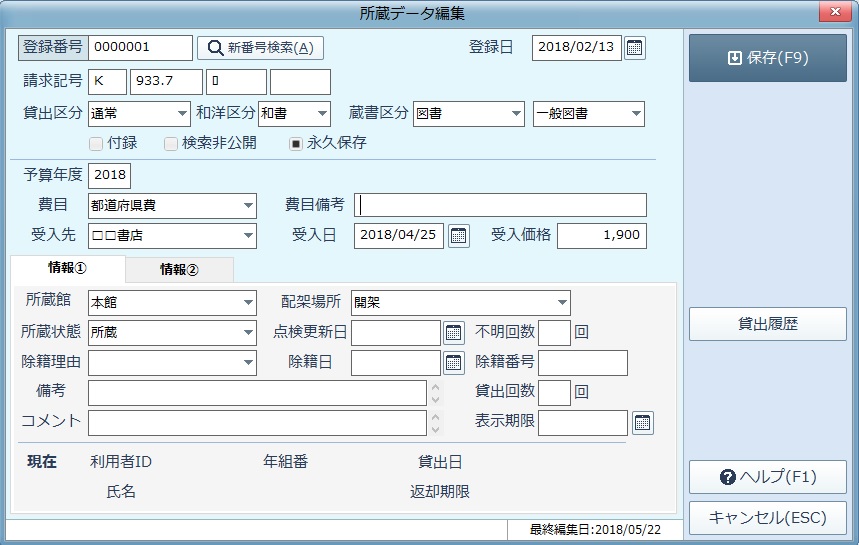This screenshot has height=545, width=859.
Task: Expand the 和洋区分 dropdown showing 和書
Action: pos(294,114)
